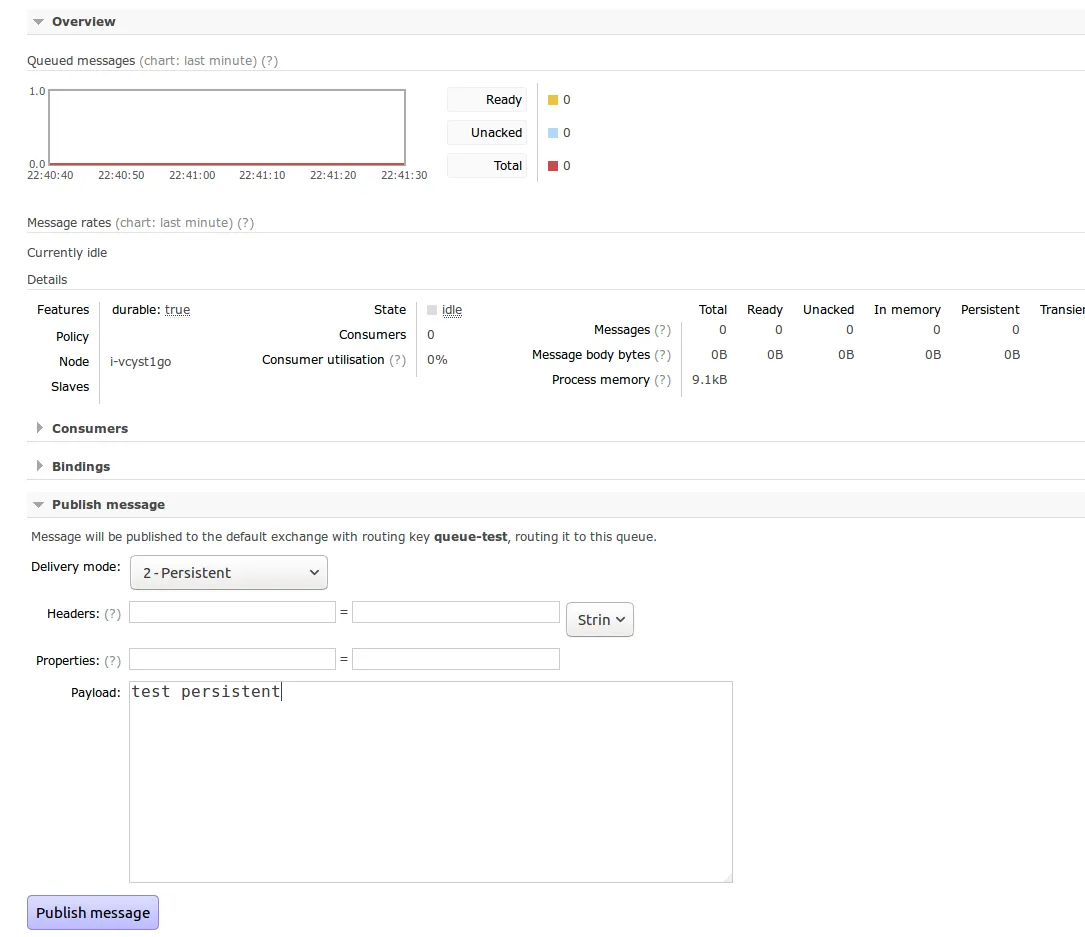
Task: Click the help icon beside Headers
Action: click(112, 614)
